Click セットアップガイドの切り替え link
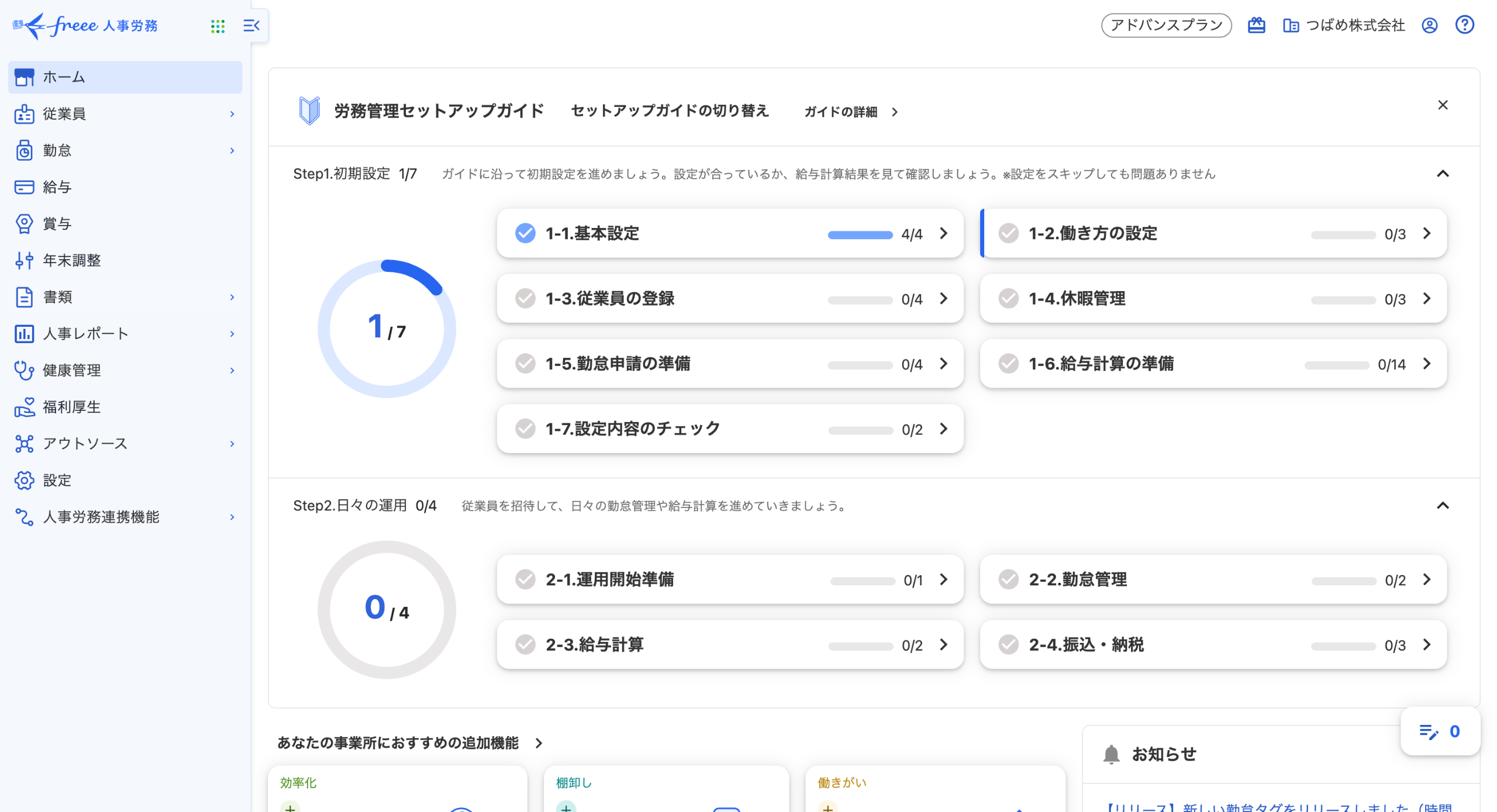The height and width of the screenshot is (812, 1497). (670, 111)
